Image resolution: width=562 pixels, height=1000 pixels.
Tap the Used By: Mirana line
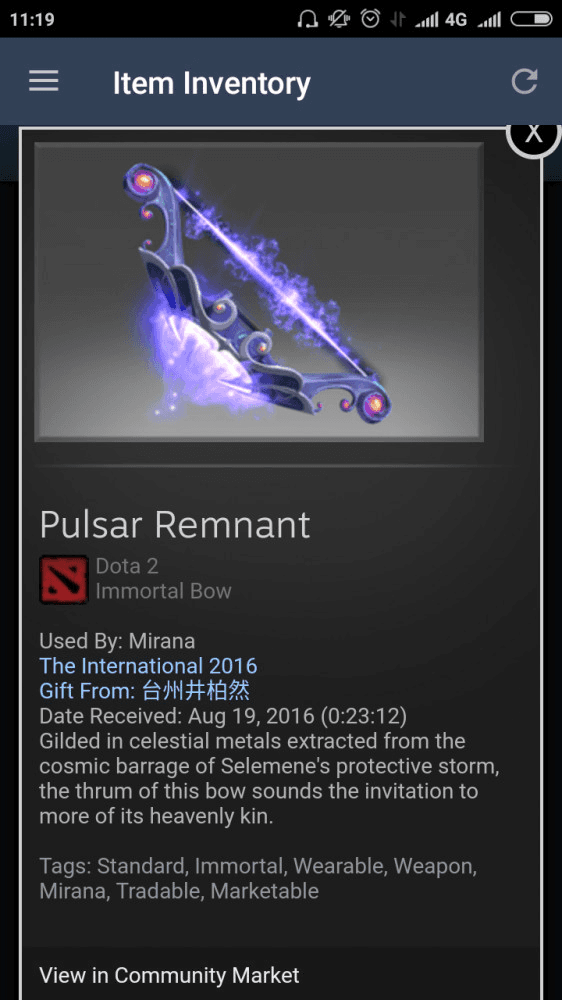click(x=117, y=640)
